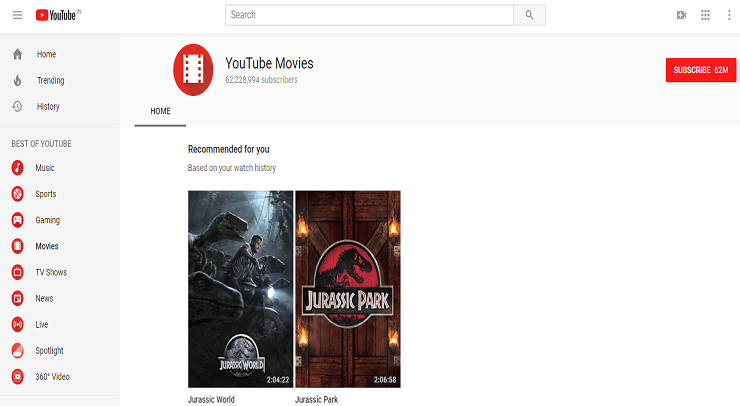Subscribe to YouTube Movies channel
Viewport: 740px width, 406px height.
[701, 70]
